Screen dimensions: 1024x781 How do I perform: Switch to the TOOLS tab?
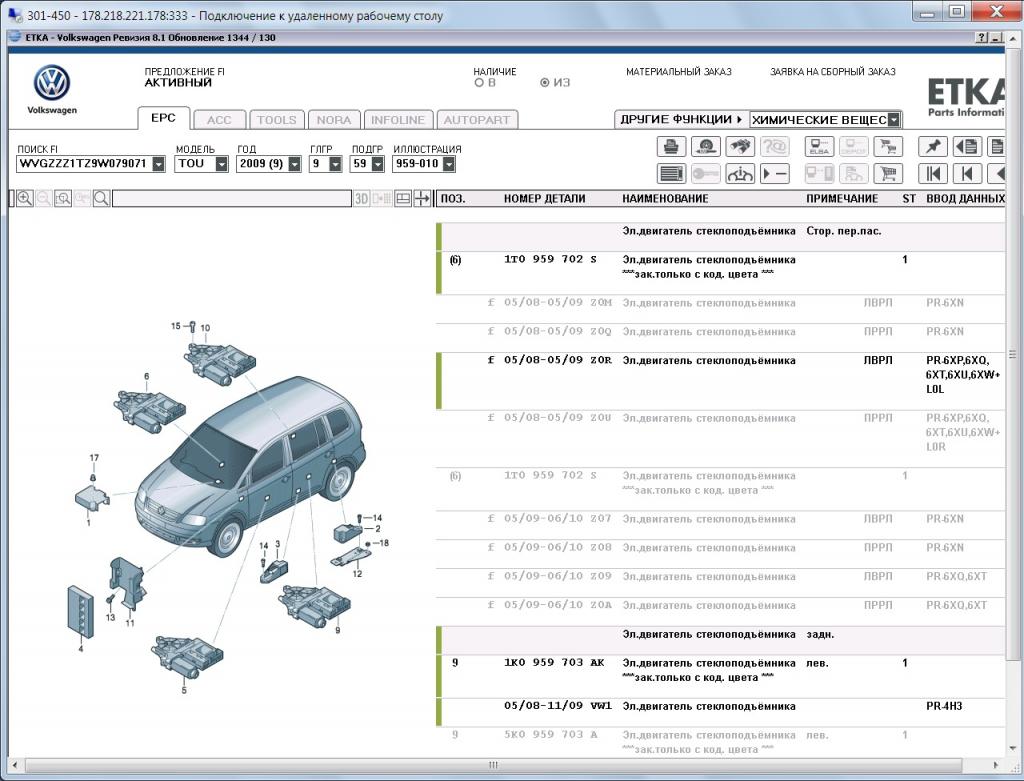276,120
